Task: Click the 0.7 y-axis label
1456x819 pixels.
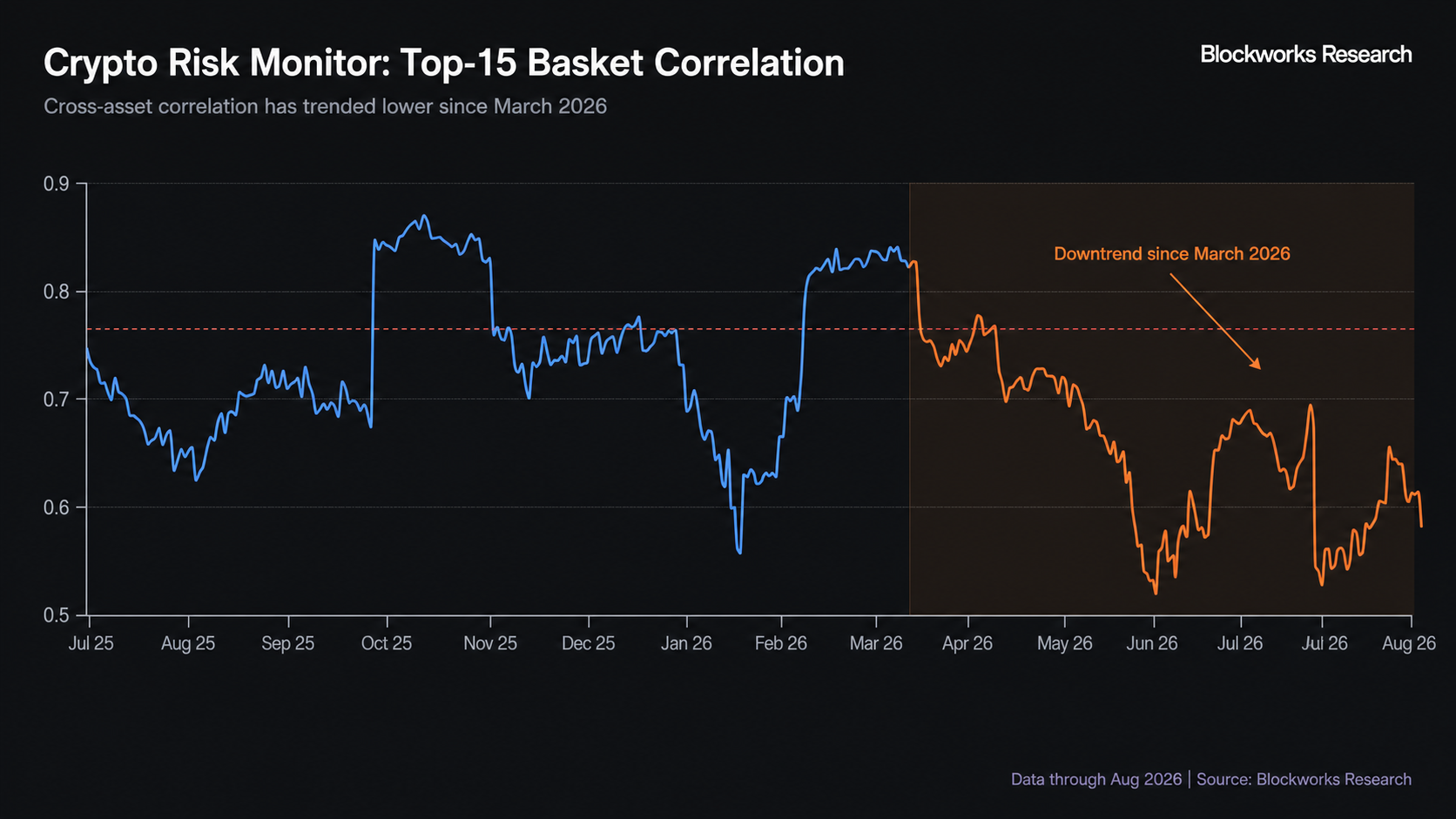Action: [x=57, y=399]
